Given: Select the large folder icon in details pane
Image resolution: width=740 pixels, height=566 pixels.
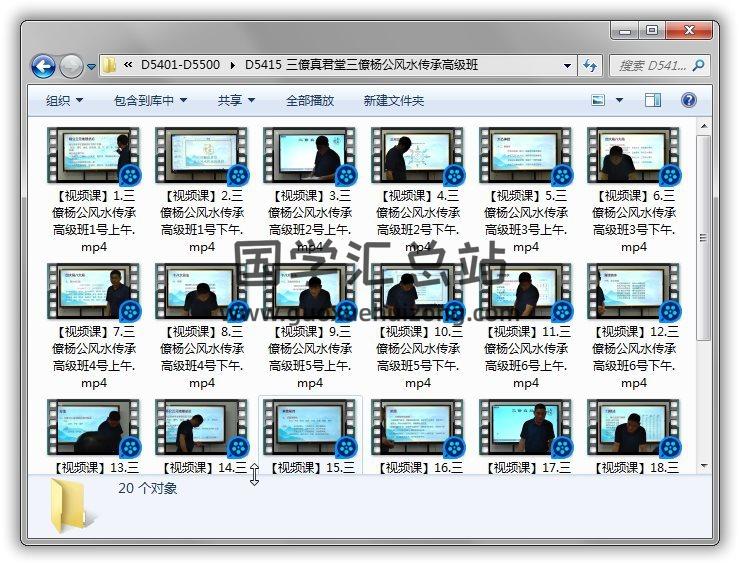Looking at the screenshot, I should coord(72,502).
